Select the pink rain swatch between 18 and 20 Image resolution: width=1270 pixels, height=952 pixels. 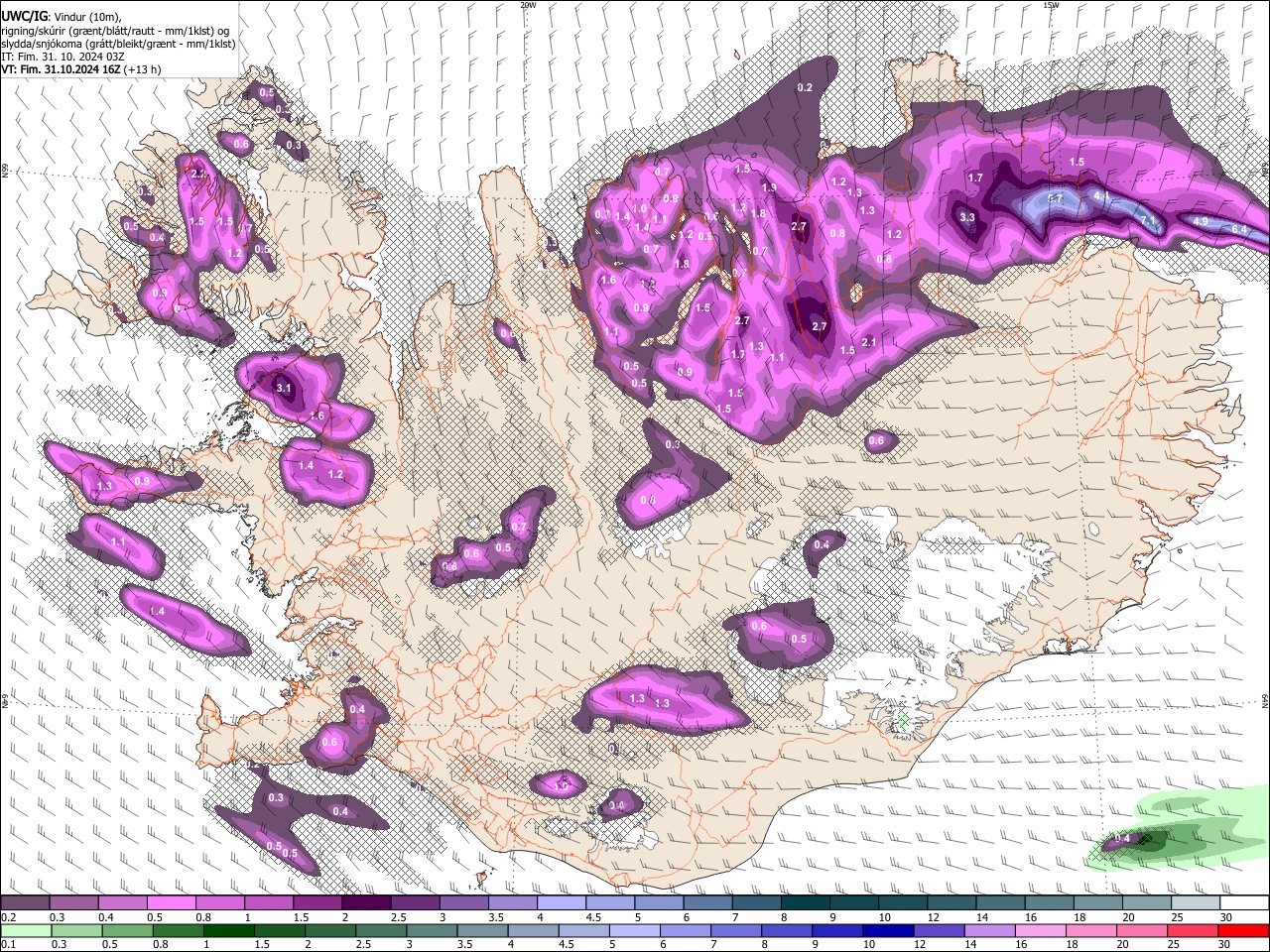[x=1090, y=930]
